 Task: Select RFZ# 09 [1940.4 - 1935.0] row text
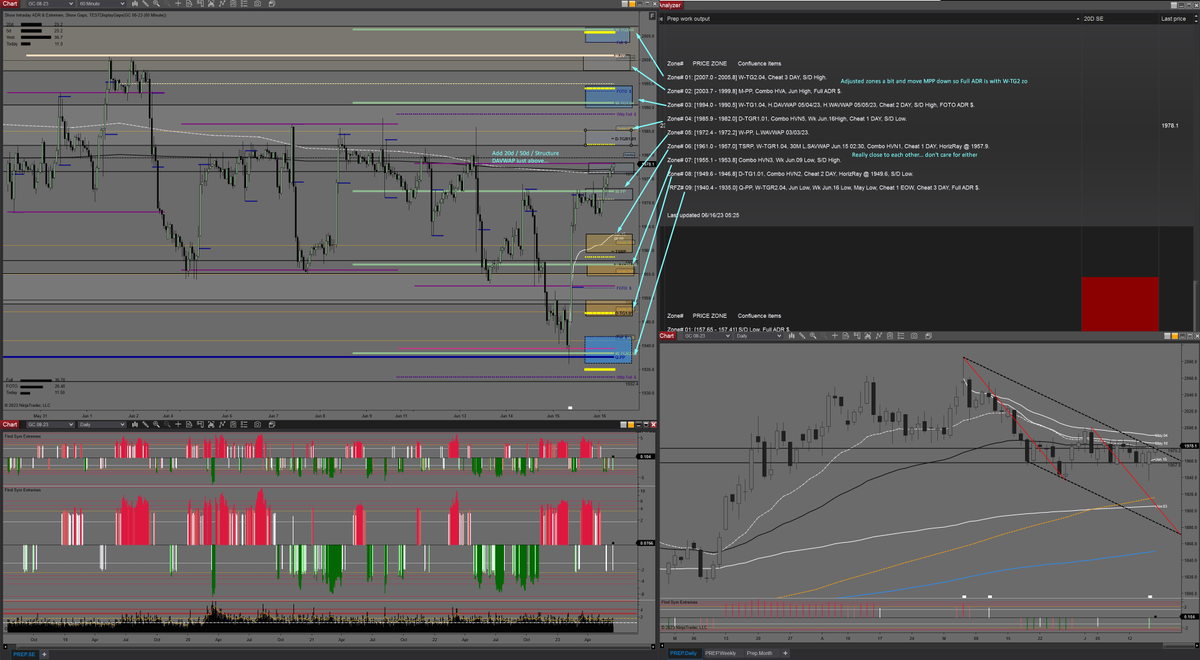pos(823,187)
